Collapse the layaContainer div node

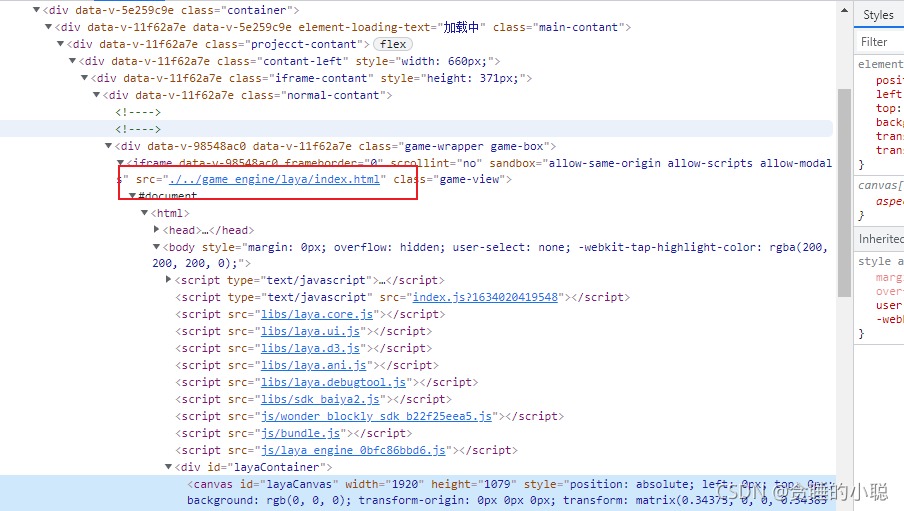[168, 467]
